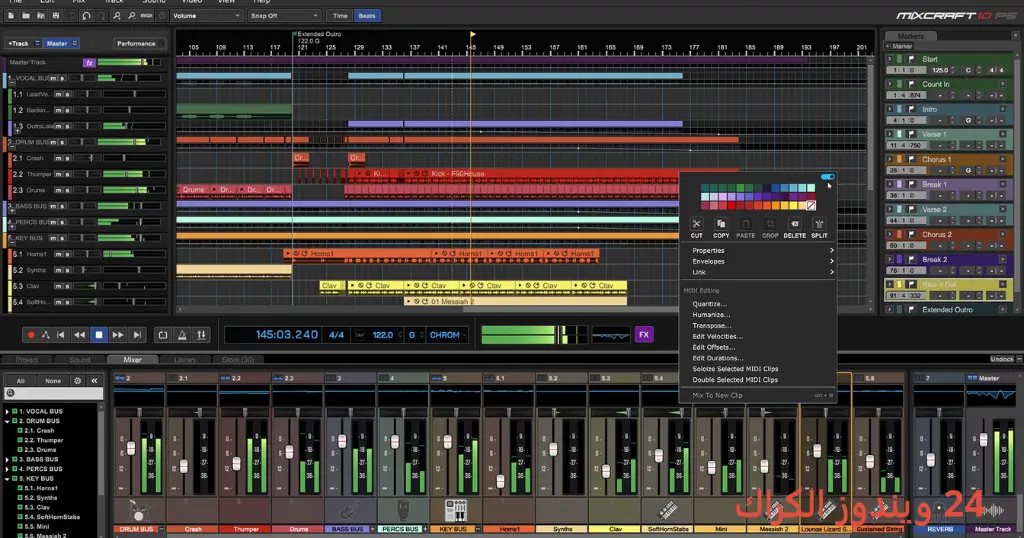Open Master Track fx button
The image size is (1024, 538).
pos(89,63)
